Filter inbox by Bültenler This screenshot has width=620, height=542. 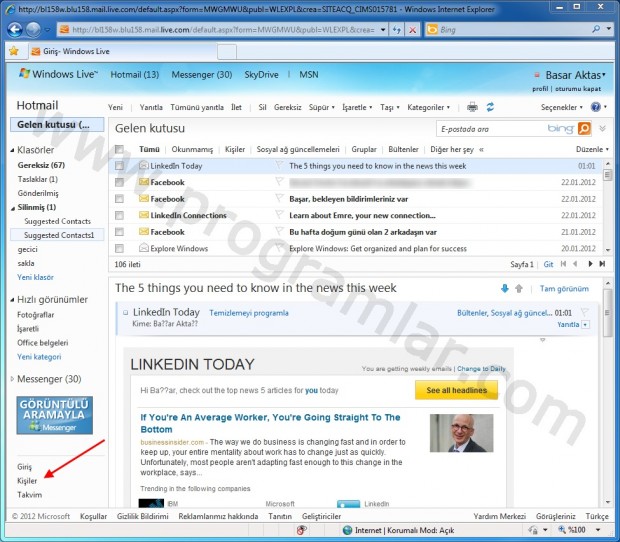tap(403, 149)
